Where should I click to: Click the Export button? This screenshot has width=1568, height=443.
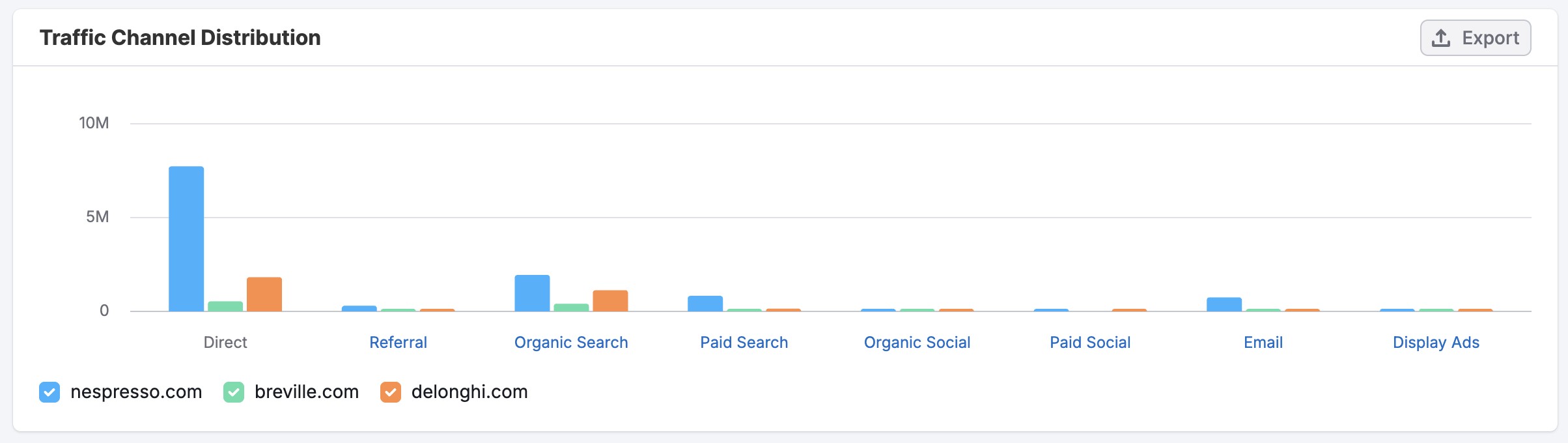(1475, 38)
